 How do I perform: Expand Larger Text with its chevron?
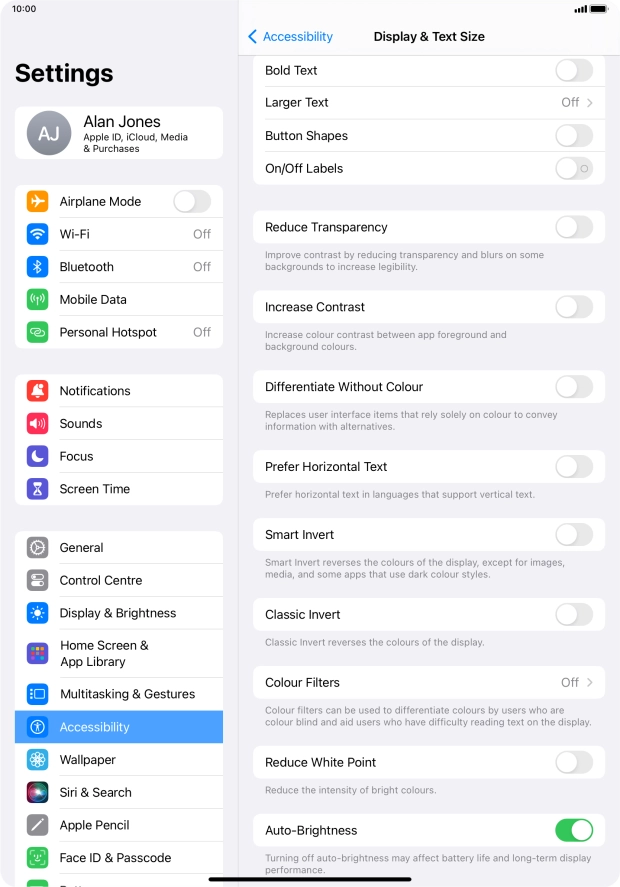589,102
